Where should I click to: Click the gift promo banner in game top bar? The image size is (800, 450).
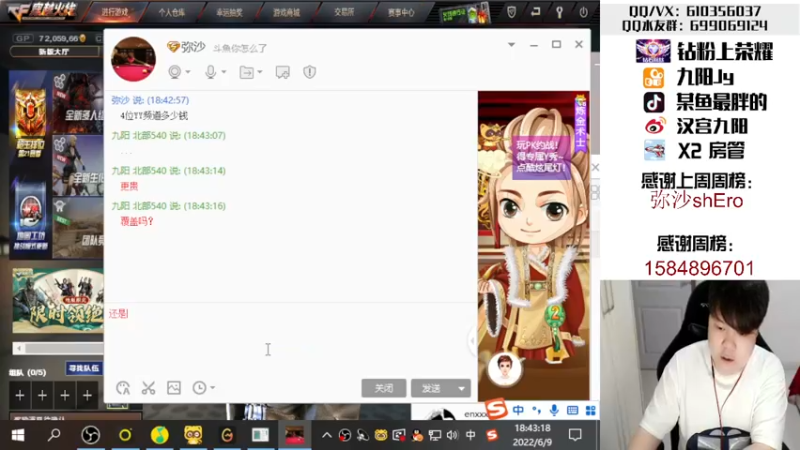(465, 13)
